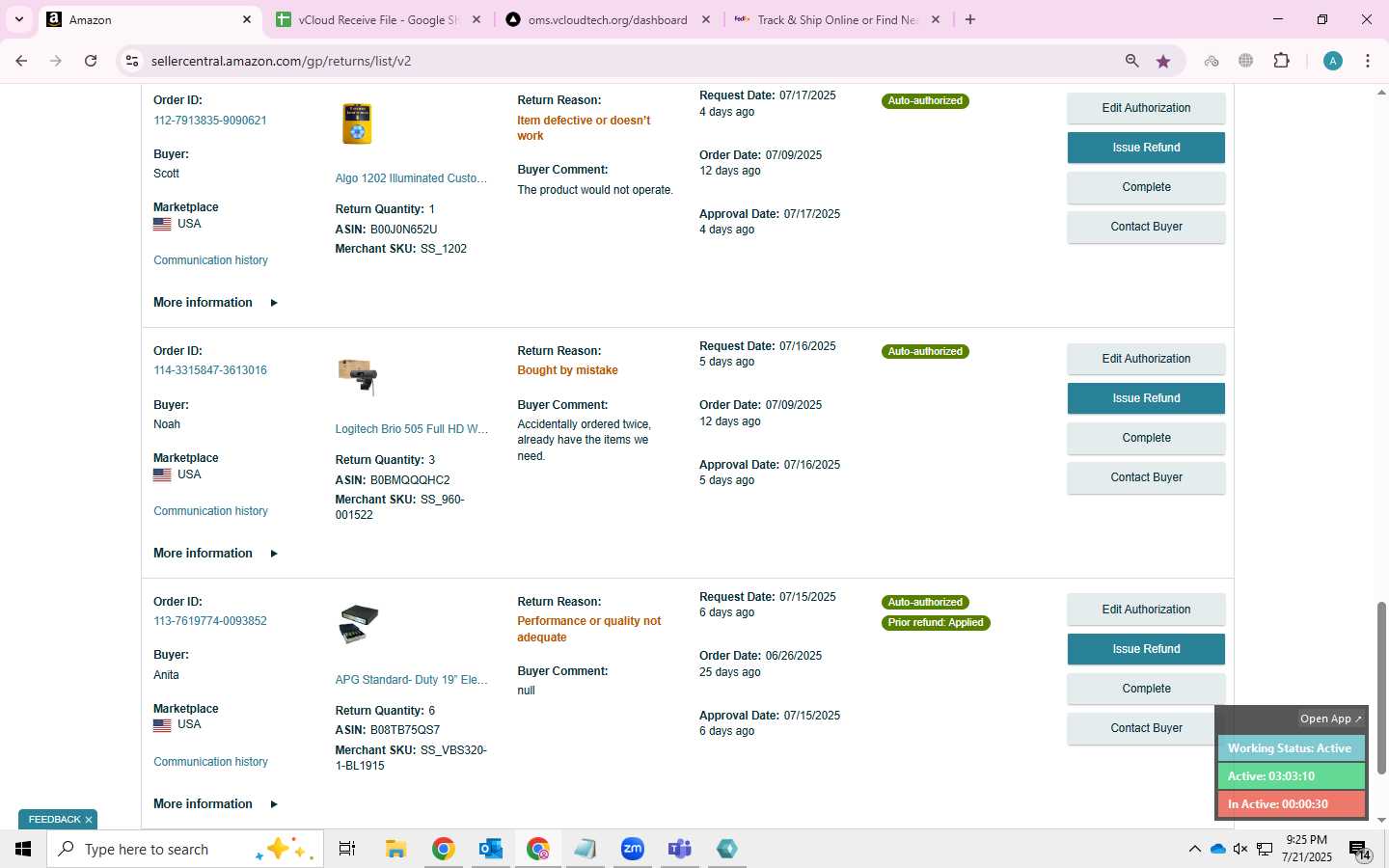Image resolution: width=1389 pixels, height=868 pixels.
Task: Open order 114-3315847-3613016 link
Action: coord(210,370)
